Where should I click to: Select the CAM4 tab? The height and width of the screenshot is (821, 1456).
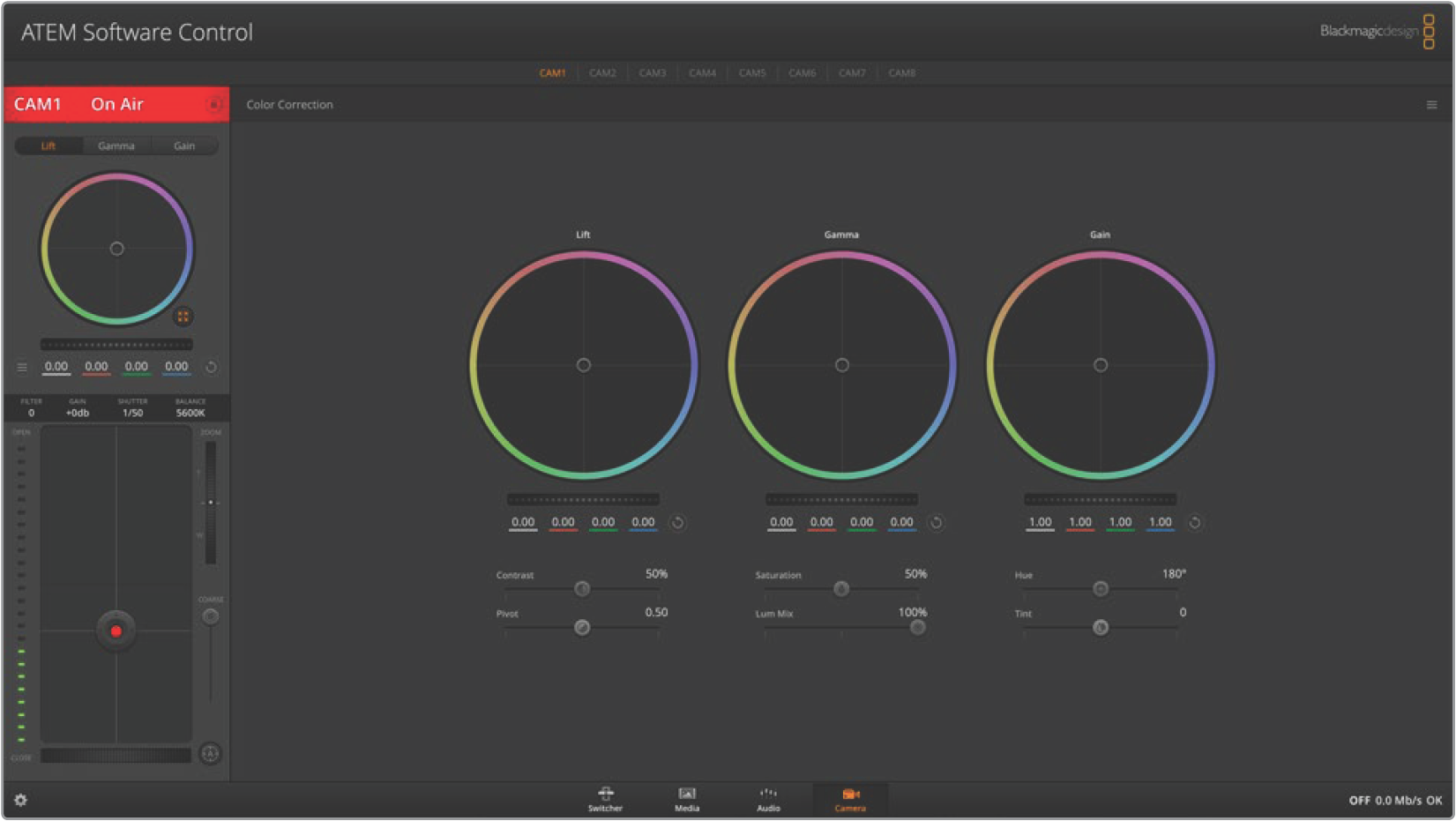pyautogui.click(x=702, y=73)
